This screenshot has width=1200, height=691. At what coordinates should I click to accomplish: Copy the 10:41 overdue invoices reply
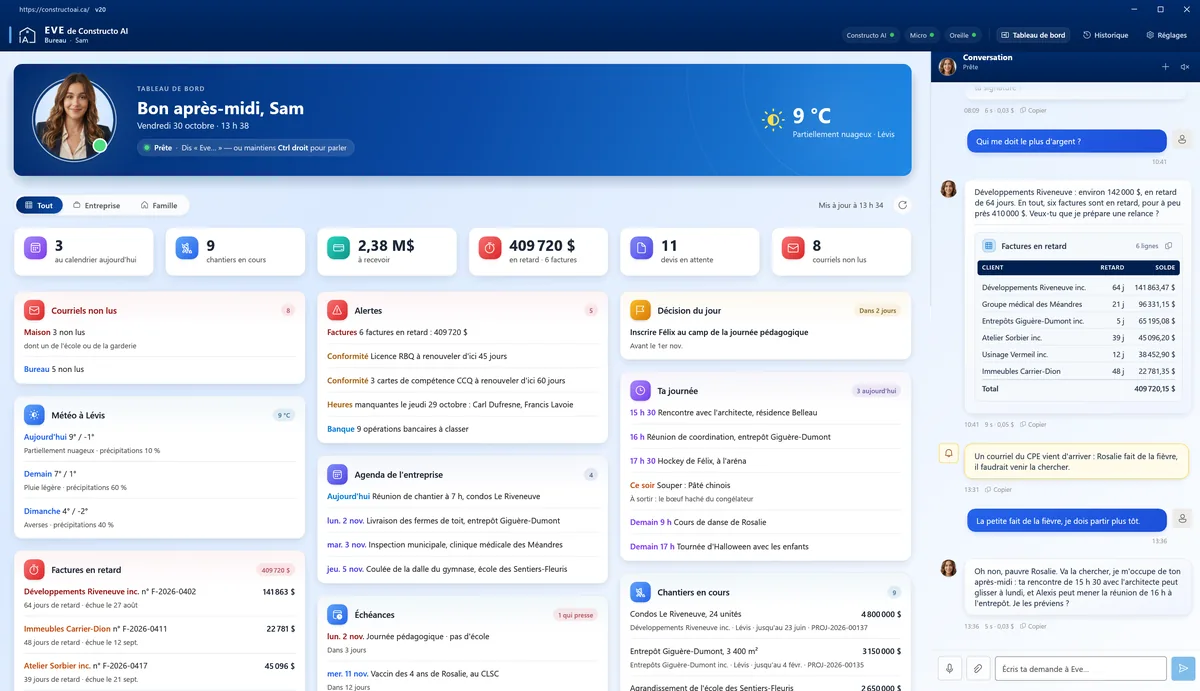pyautogui.click(x=1032, y=424)
